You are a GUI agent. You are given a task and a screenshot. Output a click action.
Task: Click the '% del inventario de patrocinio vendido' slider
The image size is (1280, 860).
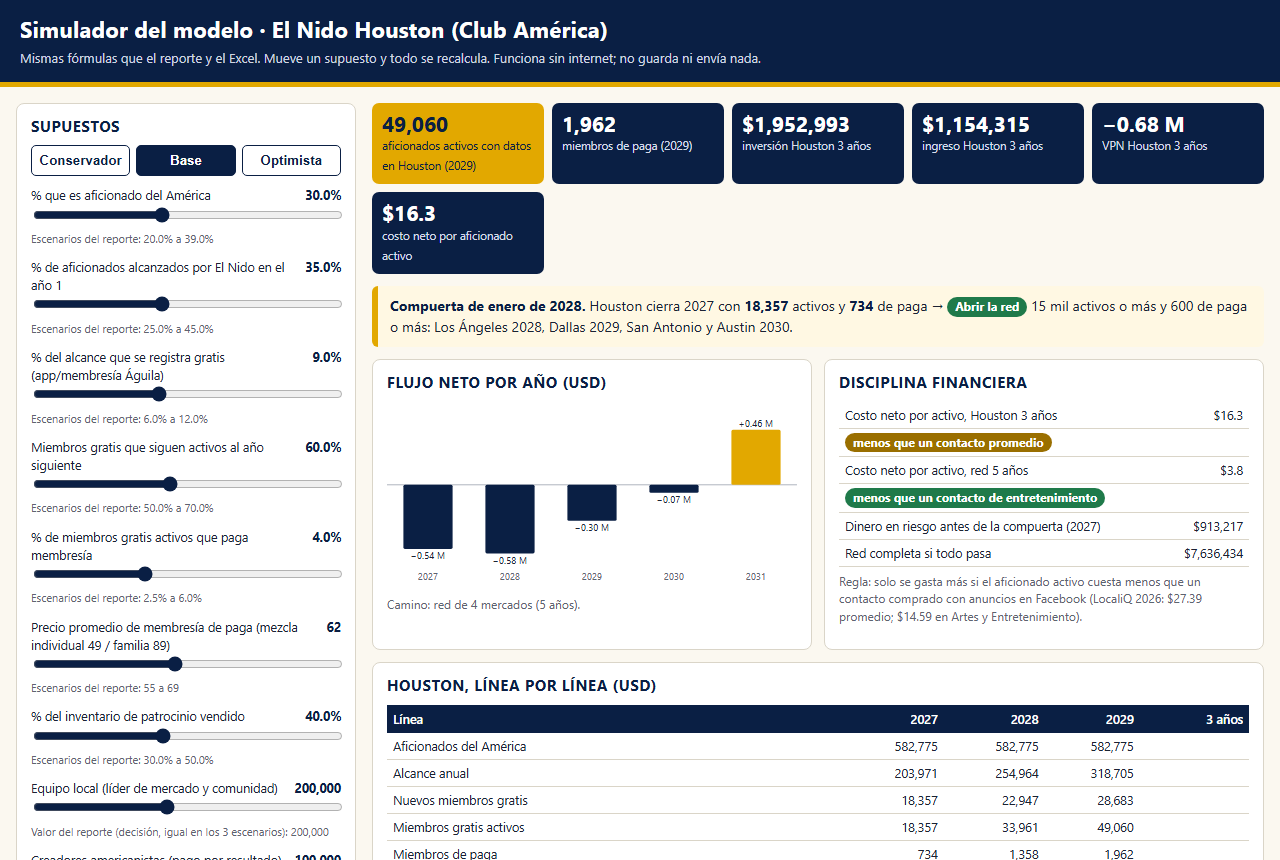(x=187, y=736)
